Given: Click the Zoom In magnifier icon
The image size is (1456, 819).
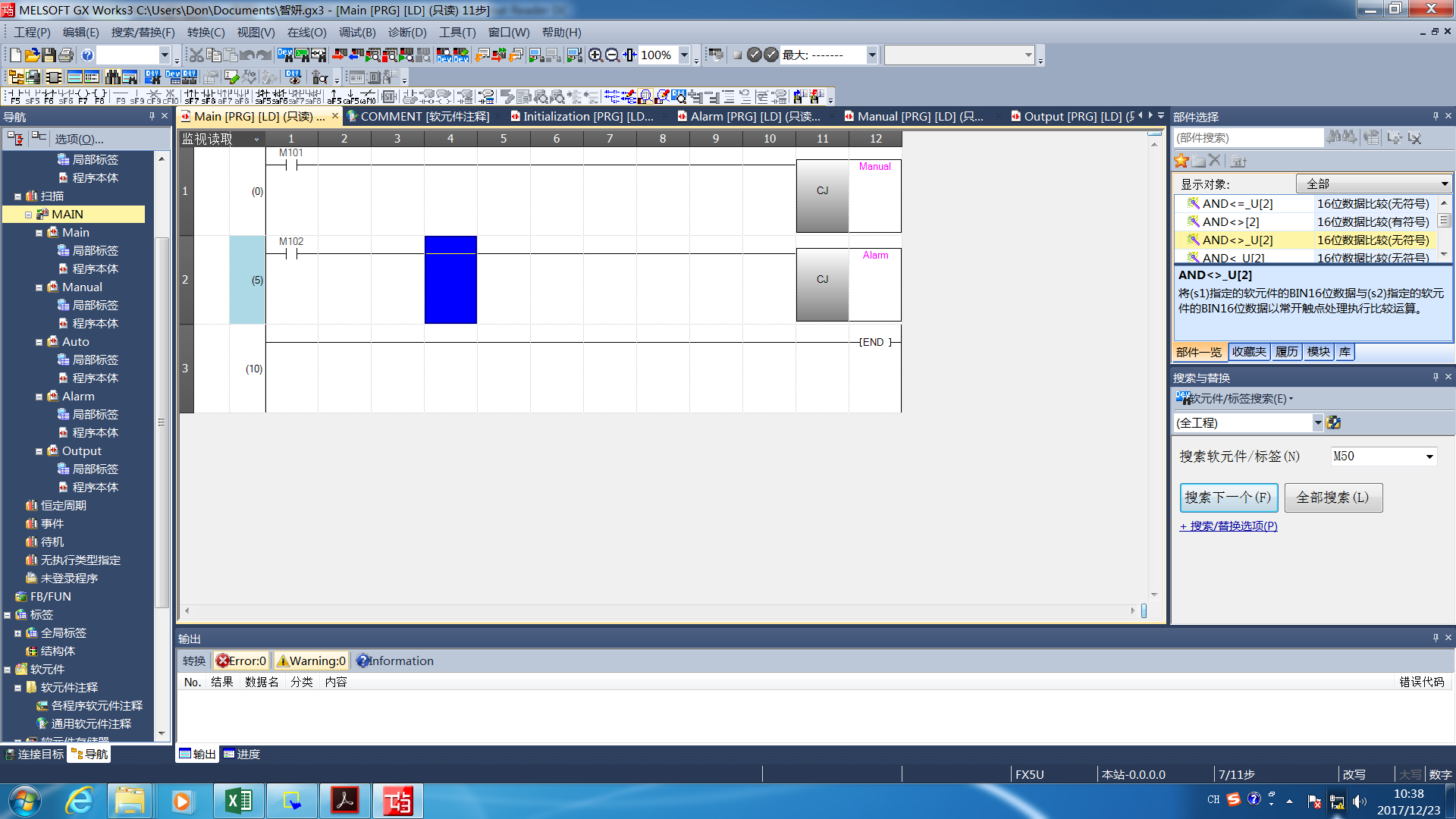Looking at the screenshot, I should pyautogui.click(x=595, y=55).
